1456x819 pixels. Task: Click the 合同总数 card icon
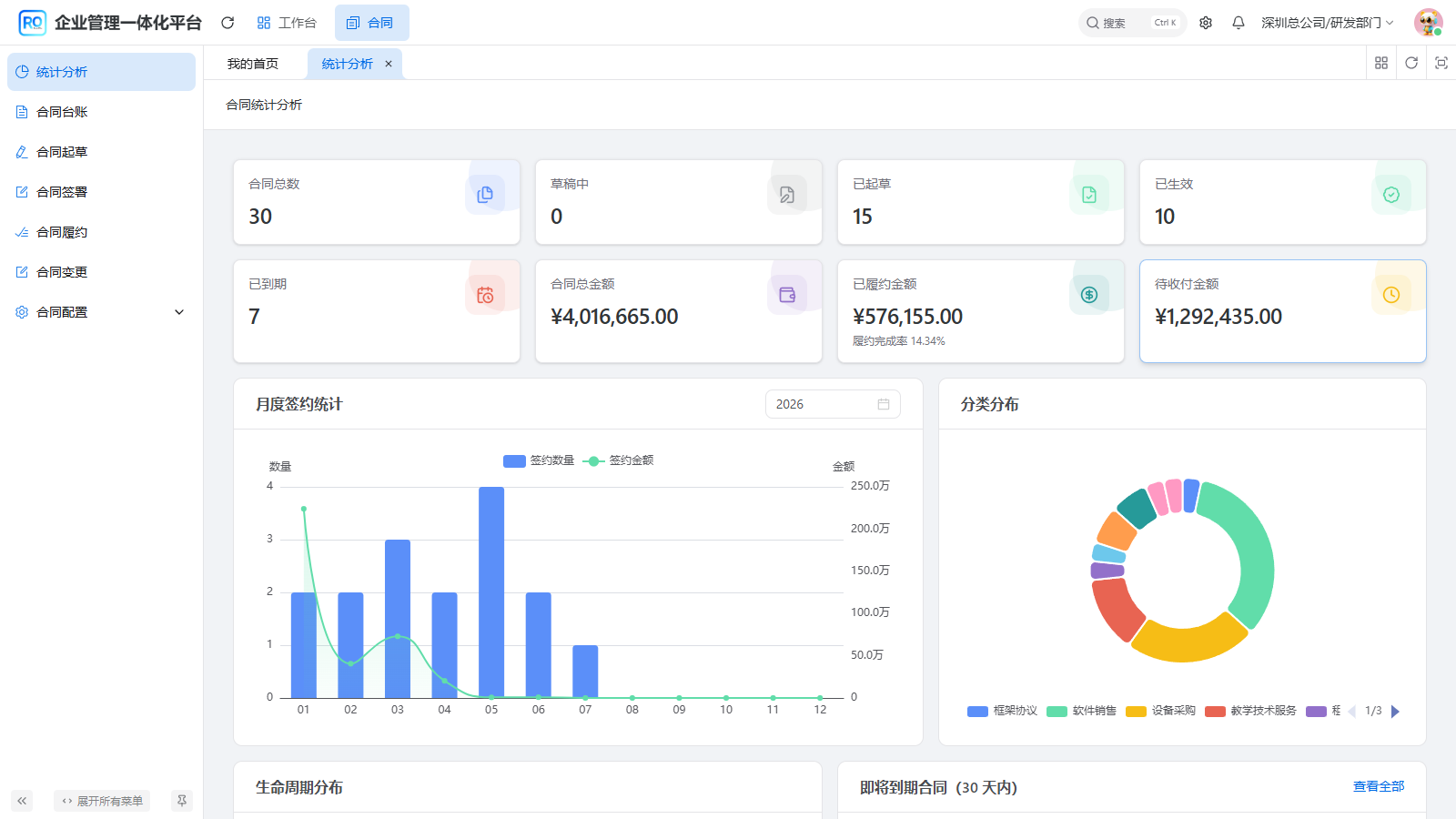485,195
